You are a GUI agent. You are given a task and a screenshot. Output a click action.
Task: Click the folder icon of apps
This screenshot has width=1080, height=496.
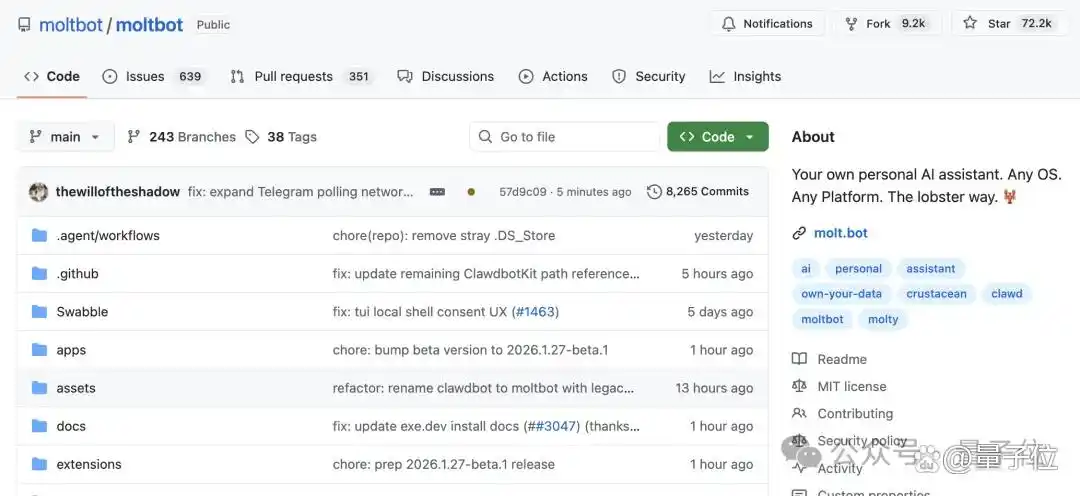coord(39,350)
